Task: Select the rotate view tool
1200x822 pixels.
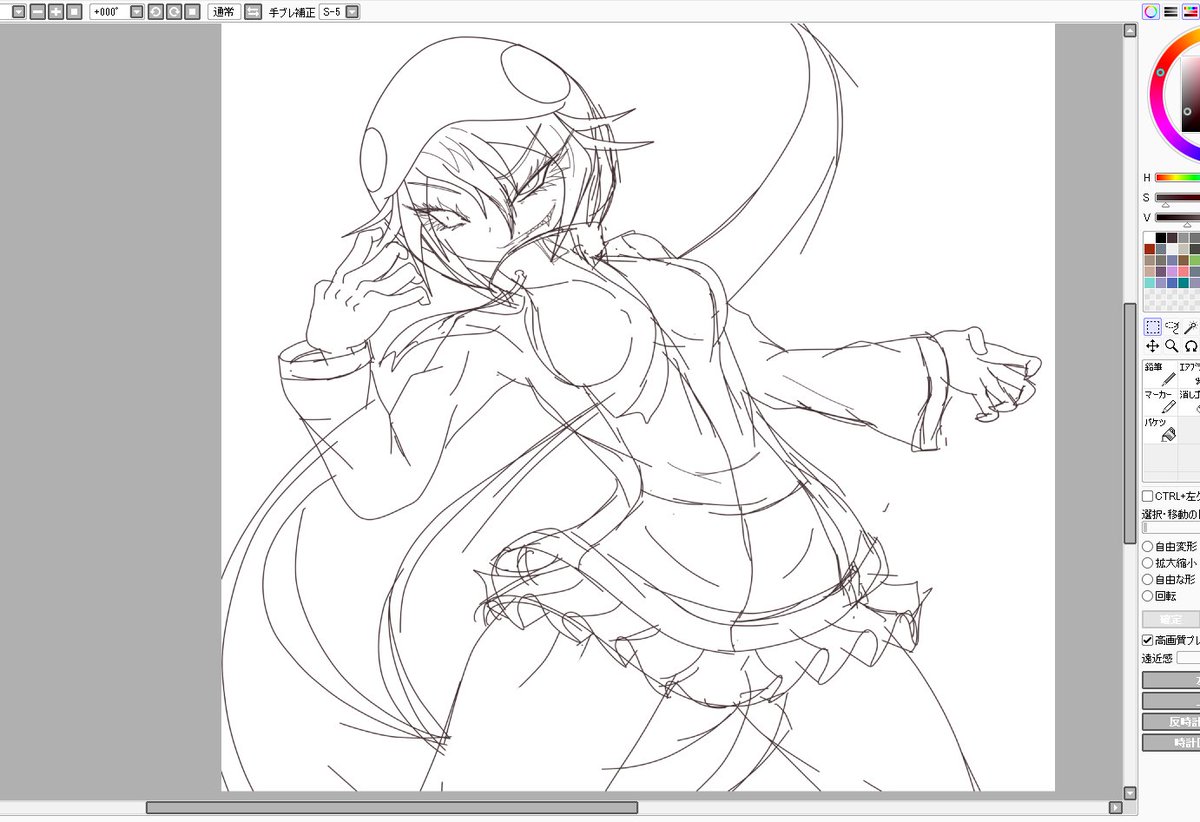Action: [1191, 346]
